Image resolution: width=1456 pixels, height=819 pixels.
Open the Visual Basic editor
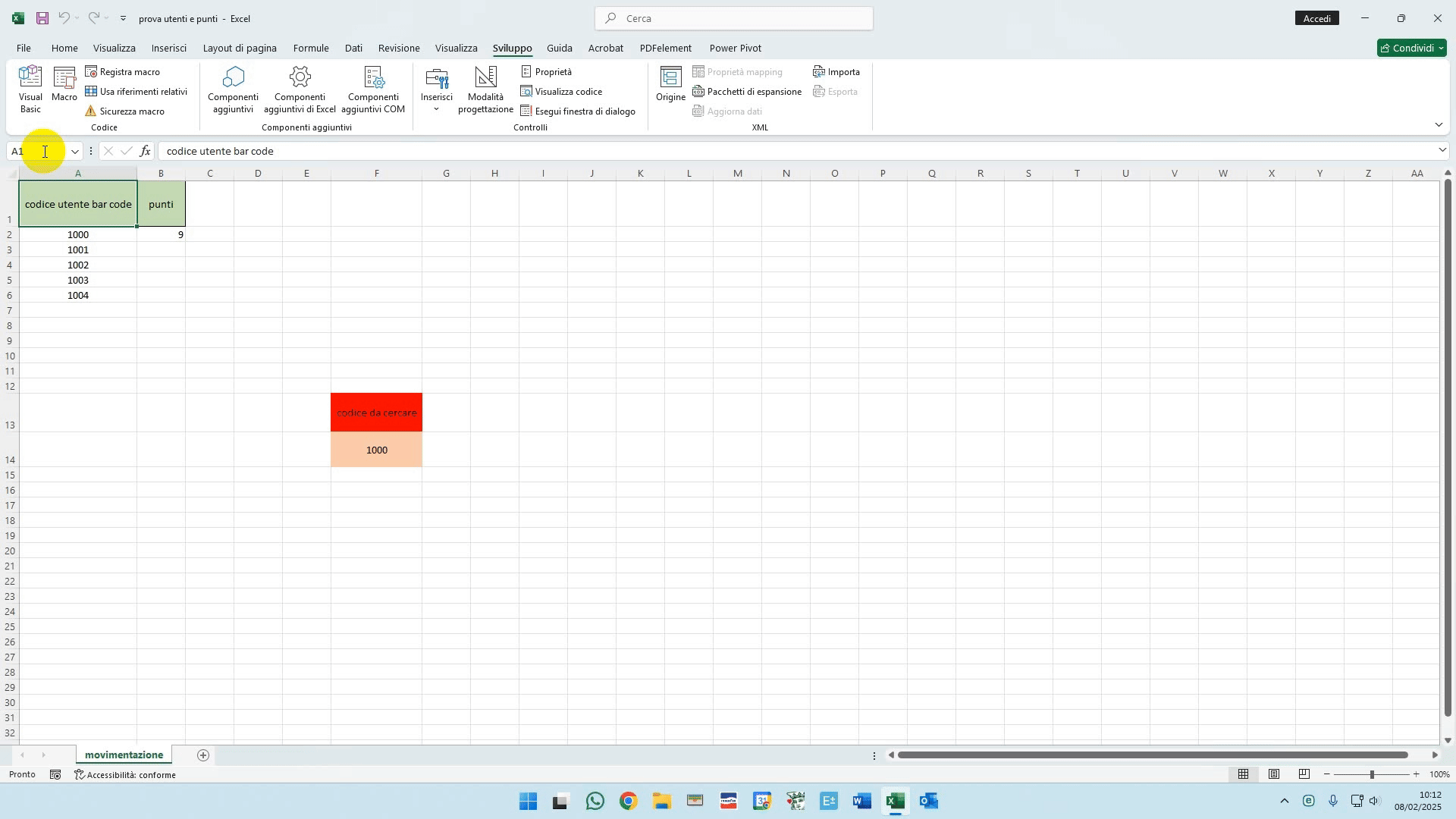pos(30,89)
